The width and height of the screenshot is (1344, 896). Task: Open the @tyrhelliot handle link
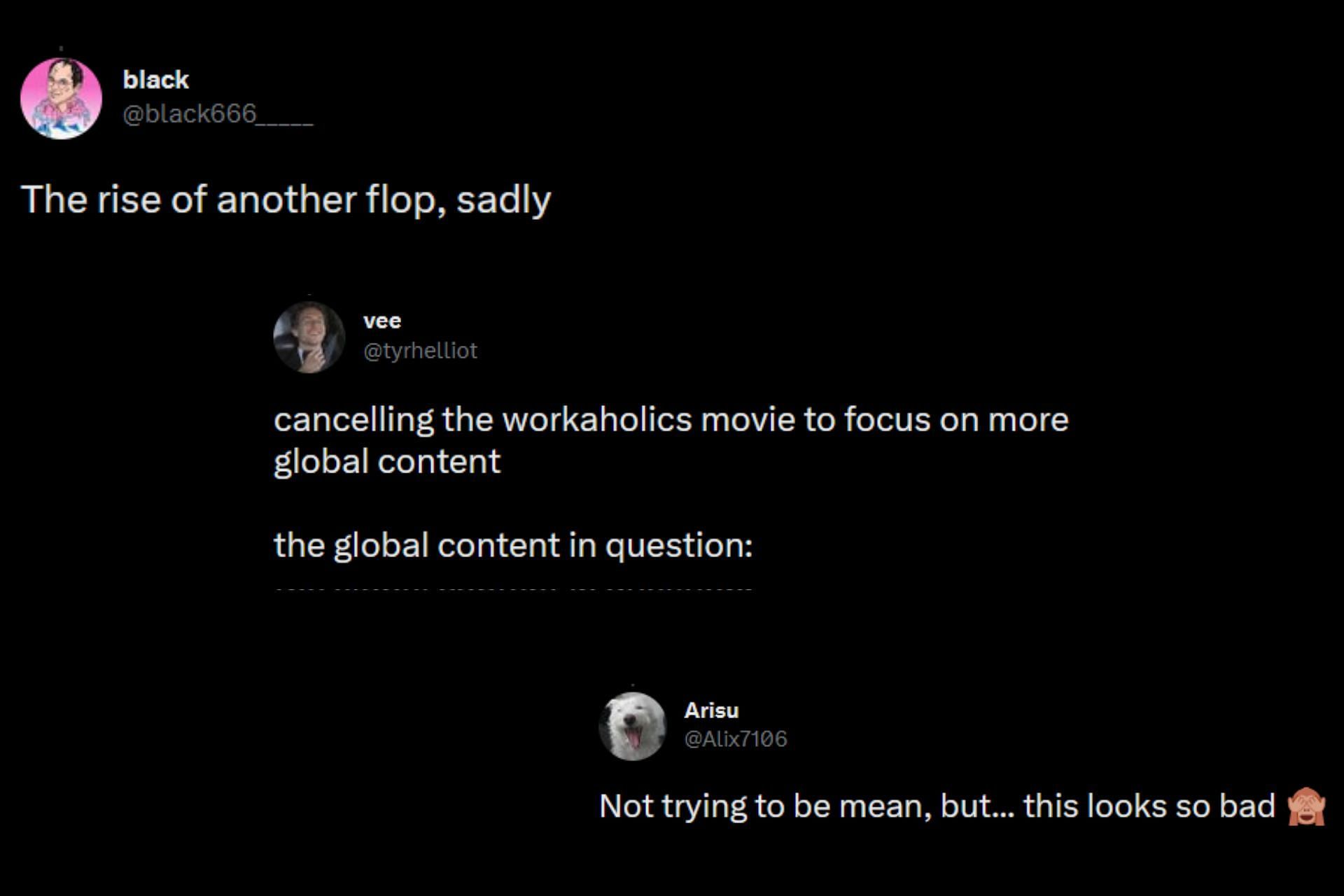420,350
